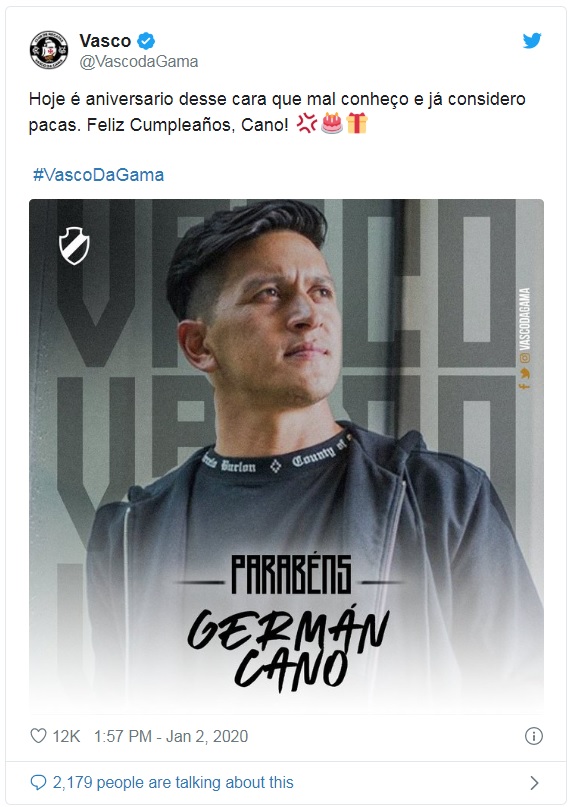Click the Vasco account name
The image size is (571, 807).
(105, 41)
